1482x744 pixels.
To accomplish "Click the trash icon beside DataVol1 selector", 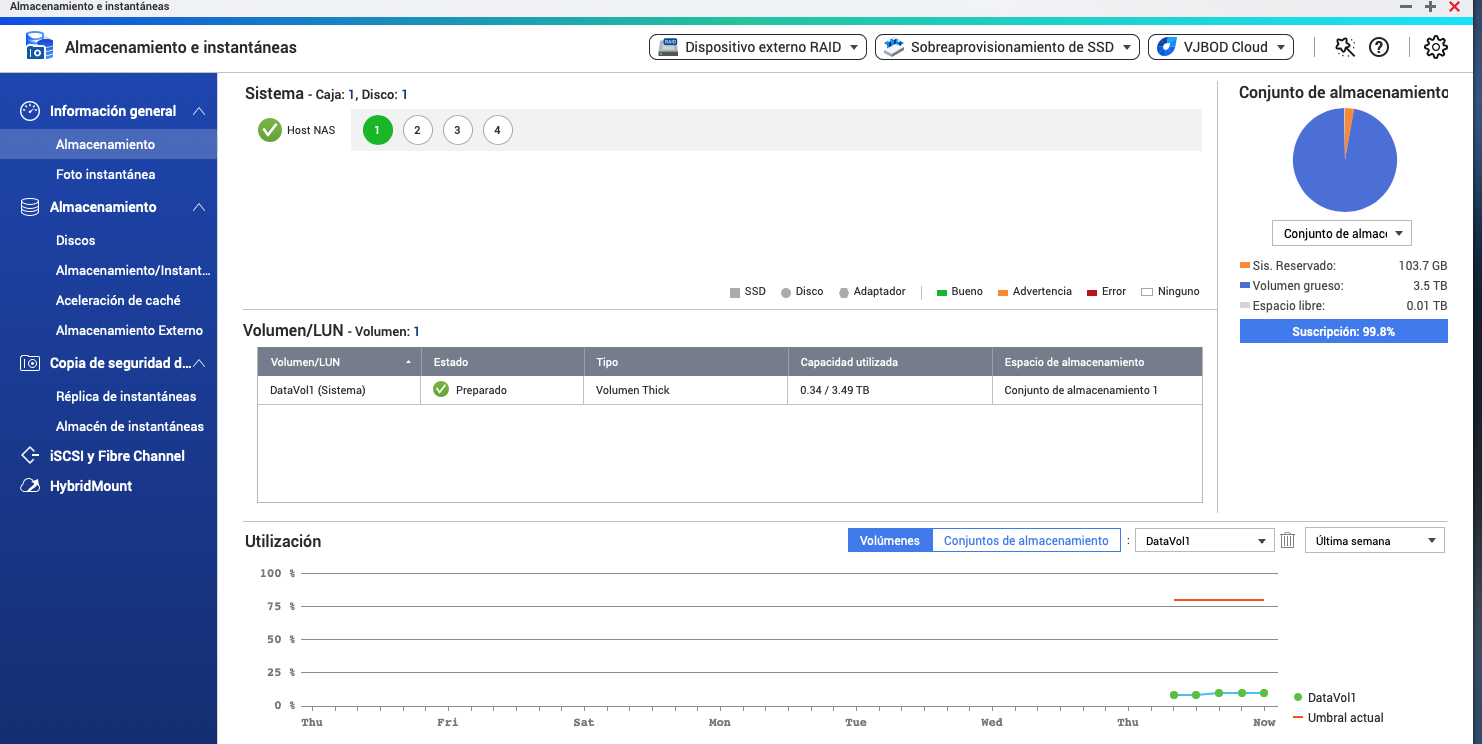I will tap(1288, 541).
